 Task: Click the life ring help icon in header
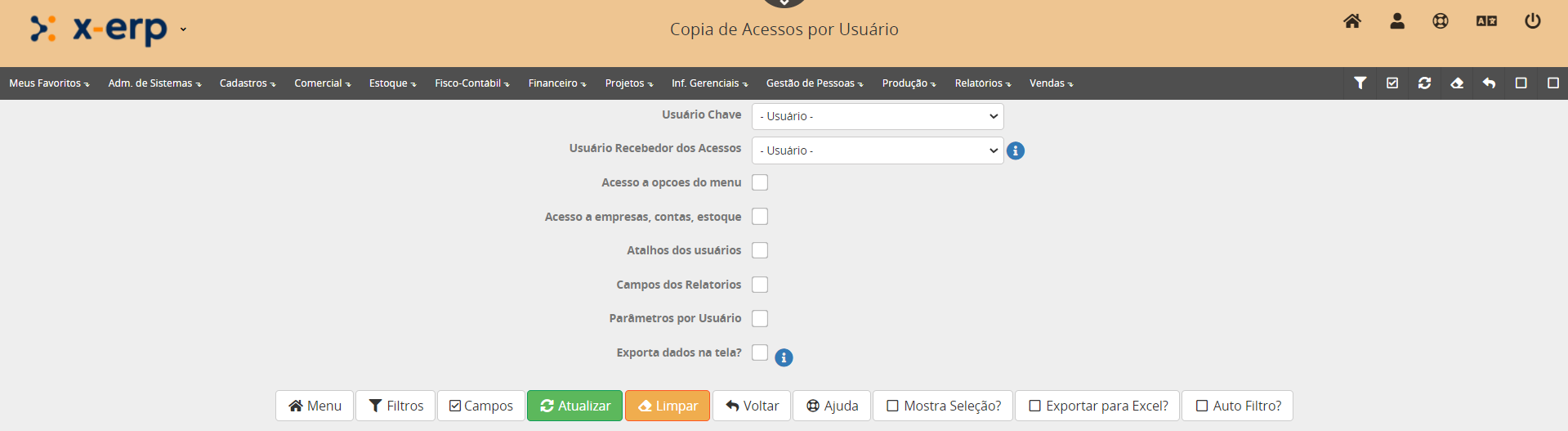[1441, 21]
